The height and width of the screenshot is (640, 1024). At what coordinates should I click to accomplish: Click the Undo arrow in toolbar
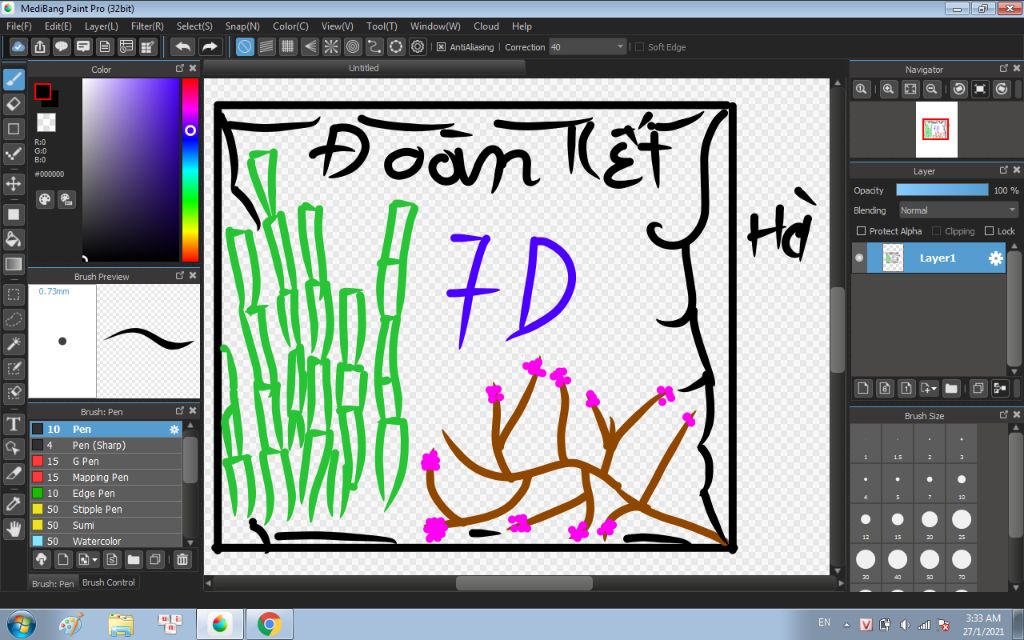[x=184, y=47]
